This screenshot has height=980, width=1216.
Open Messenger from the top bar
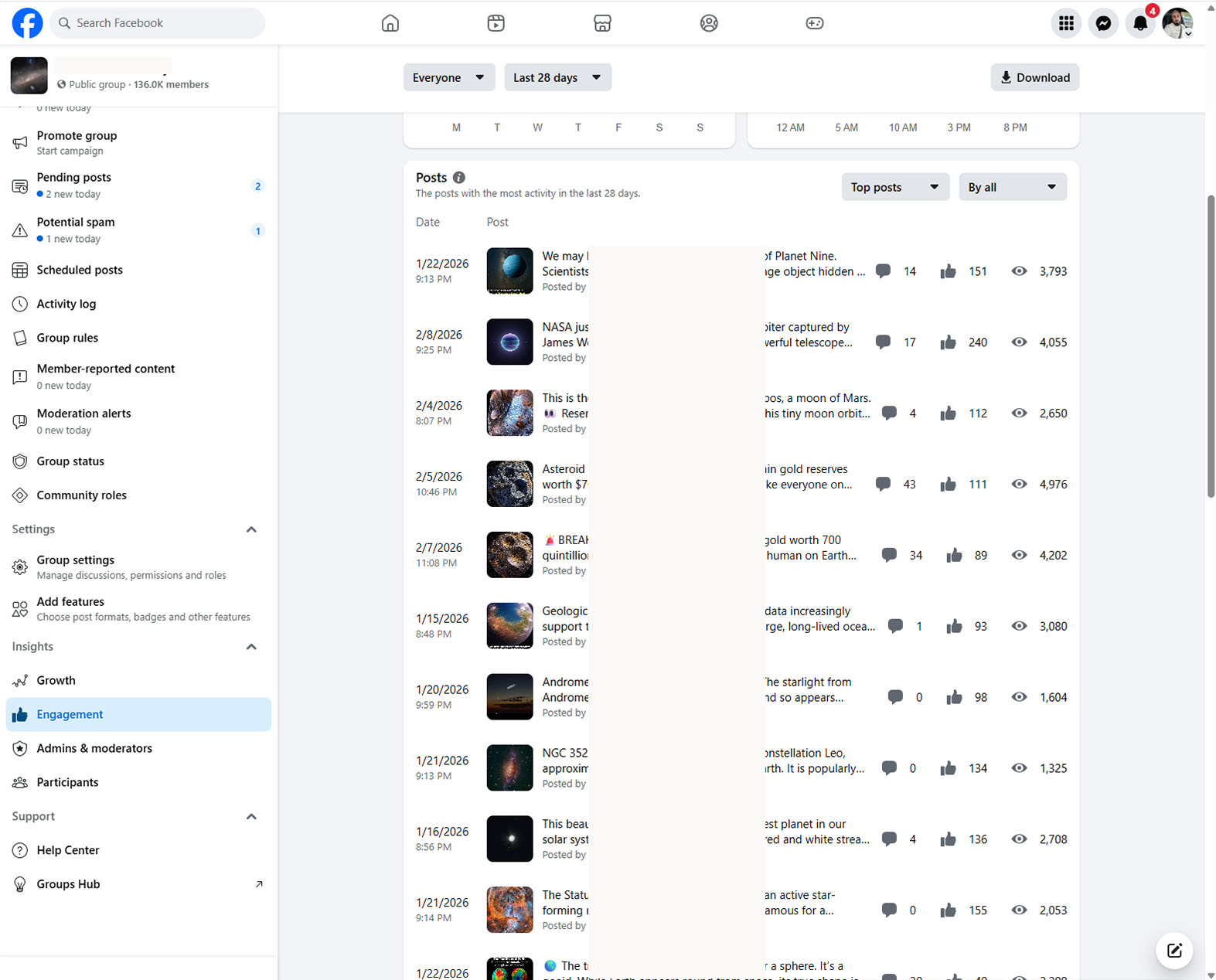click(1103, 23)
